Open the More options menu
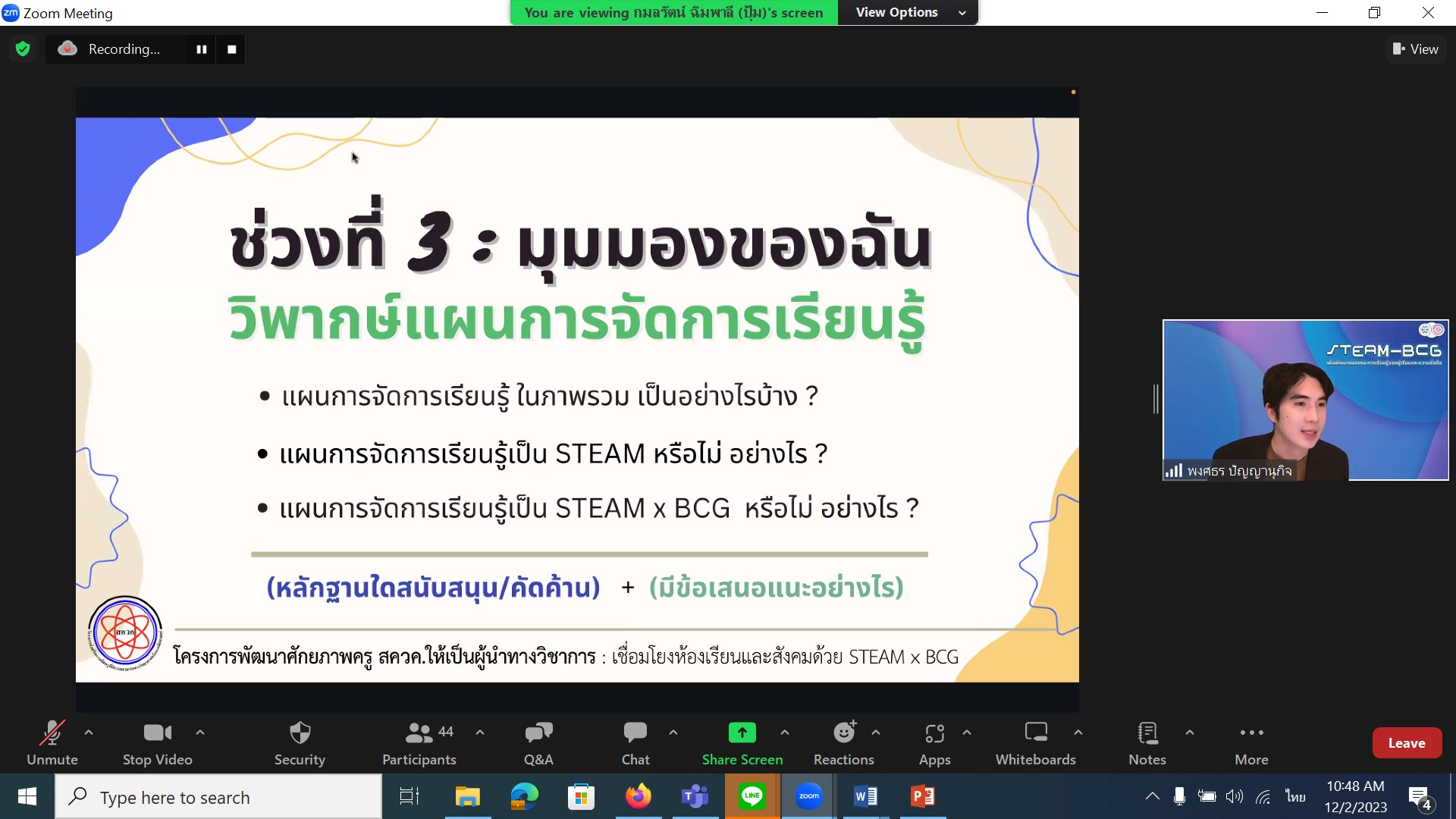 tap(1251, 743)
